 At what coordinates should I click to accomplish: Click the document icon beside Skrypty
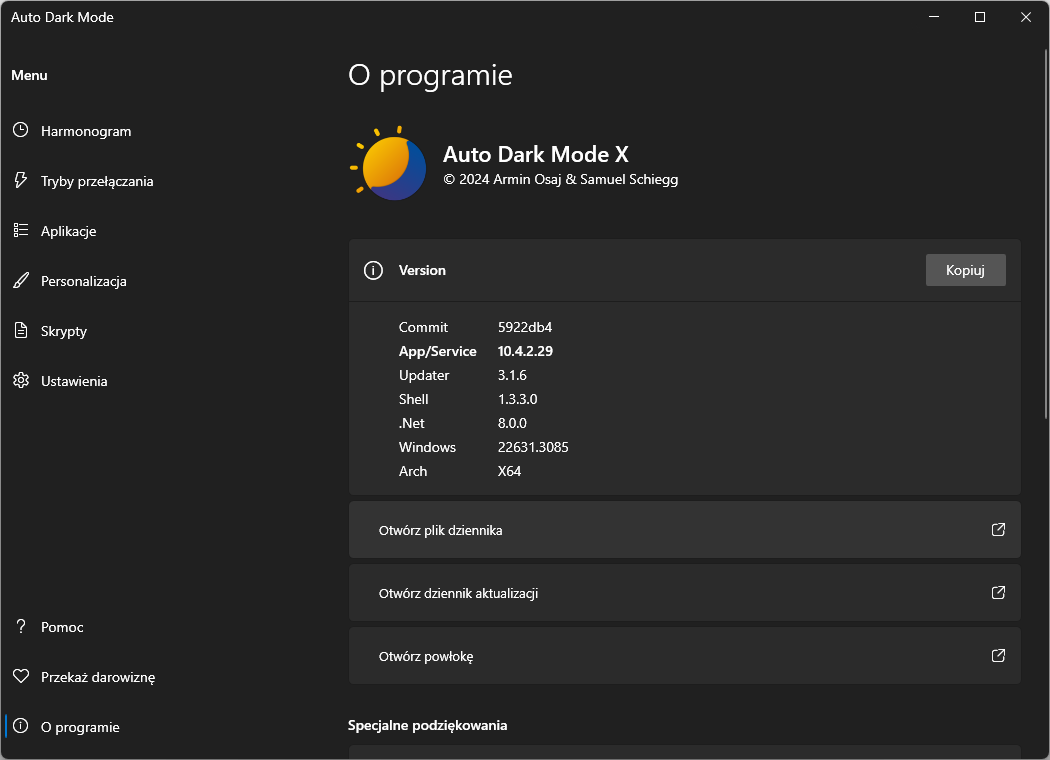tap(21, 330)
